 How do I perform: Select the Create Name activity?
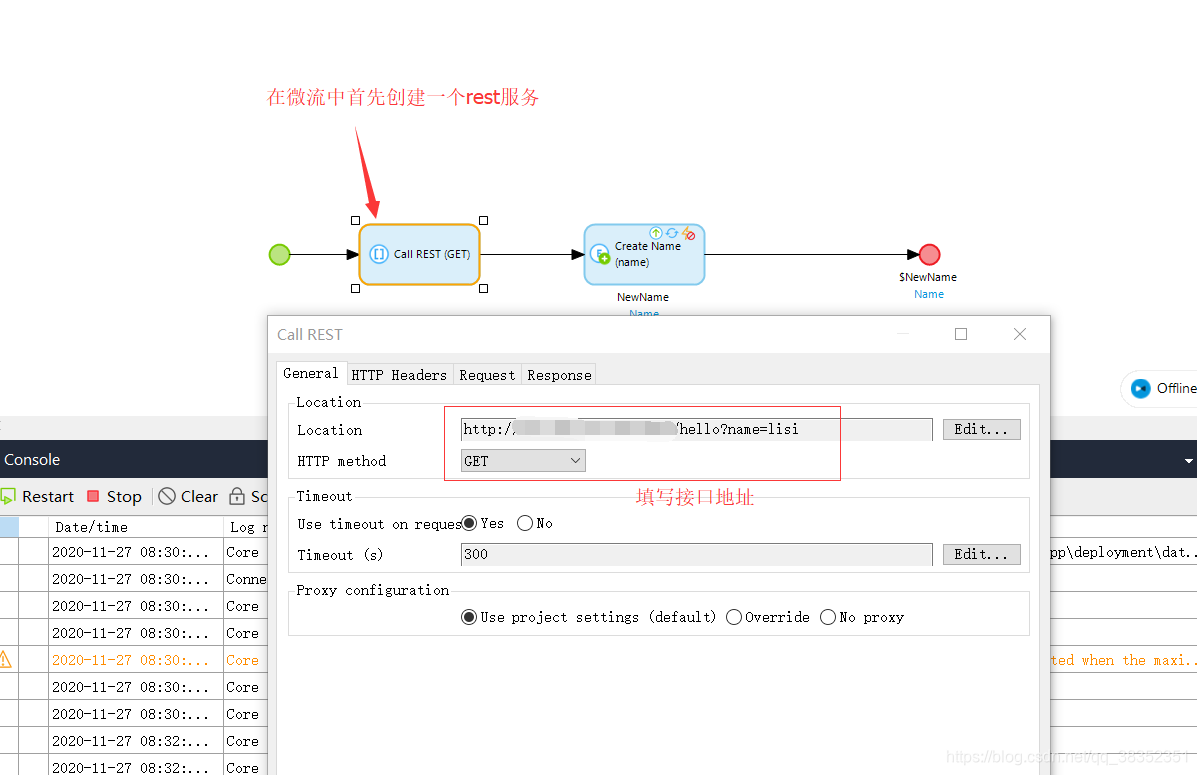point(644,254)
